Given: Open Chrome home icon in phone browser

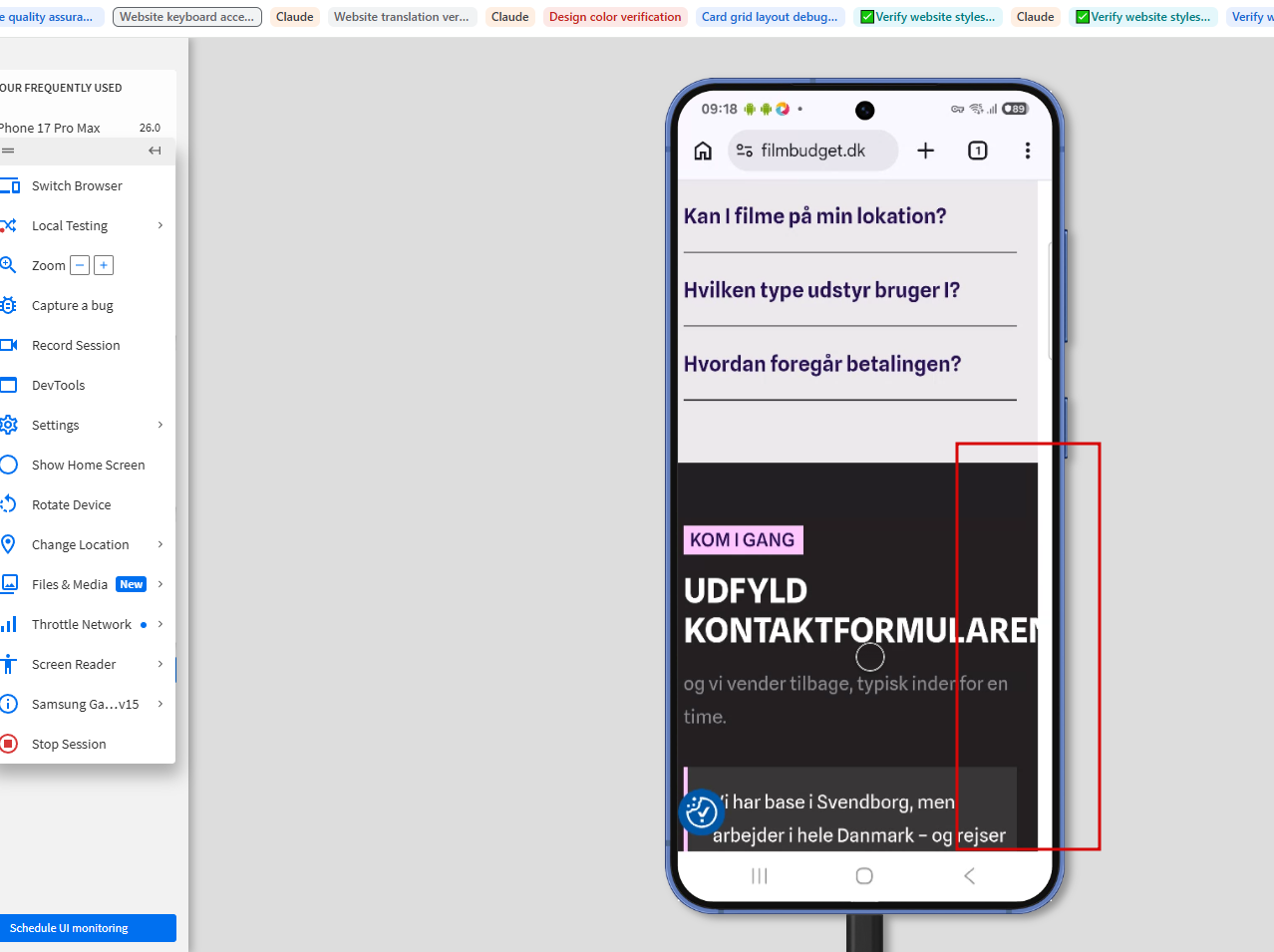Looking at the screenshot, I should point(703,151).
